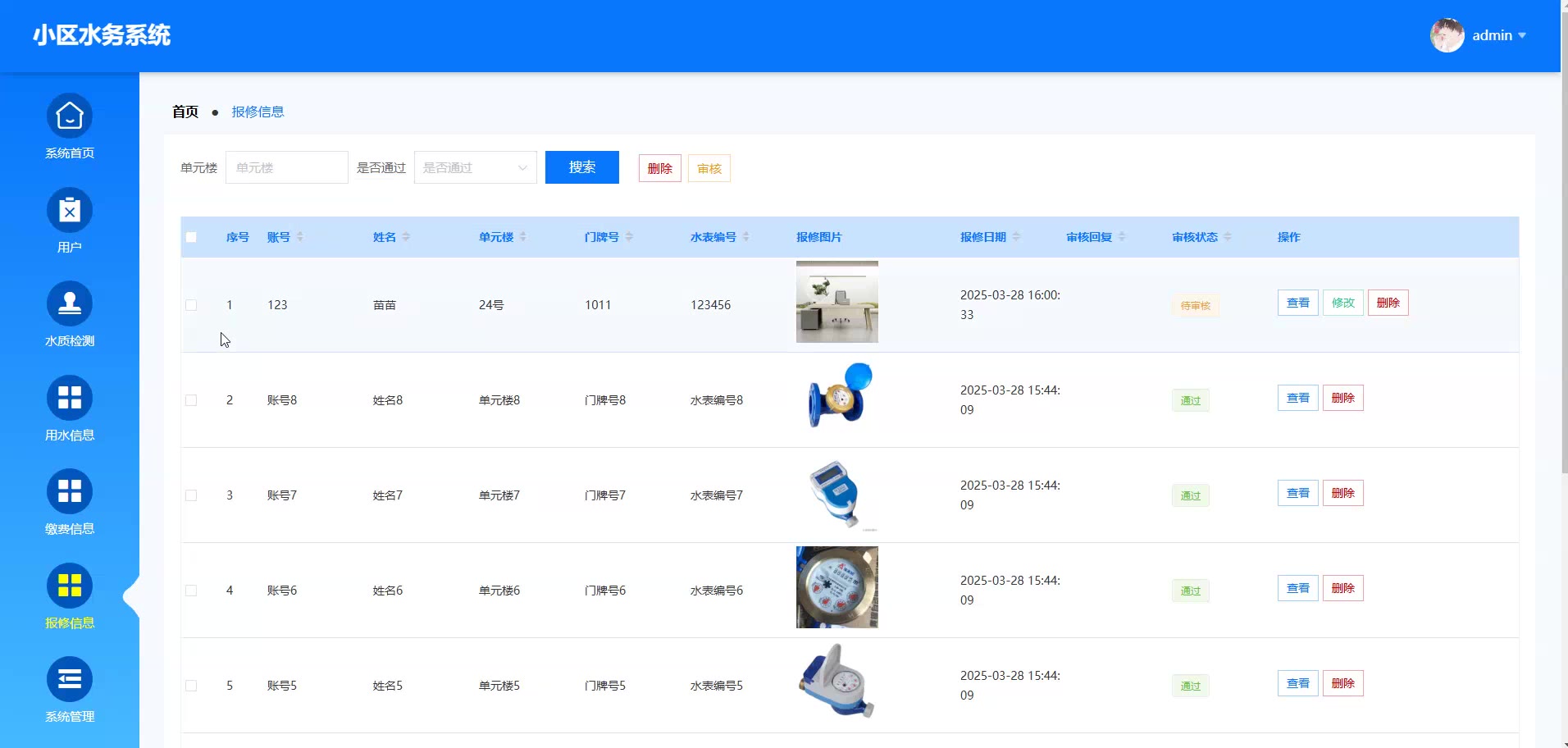Check the row for 苗苗
Image resolution: width=1568 pixels, height=748 pixels.
[191, 305]
